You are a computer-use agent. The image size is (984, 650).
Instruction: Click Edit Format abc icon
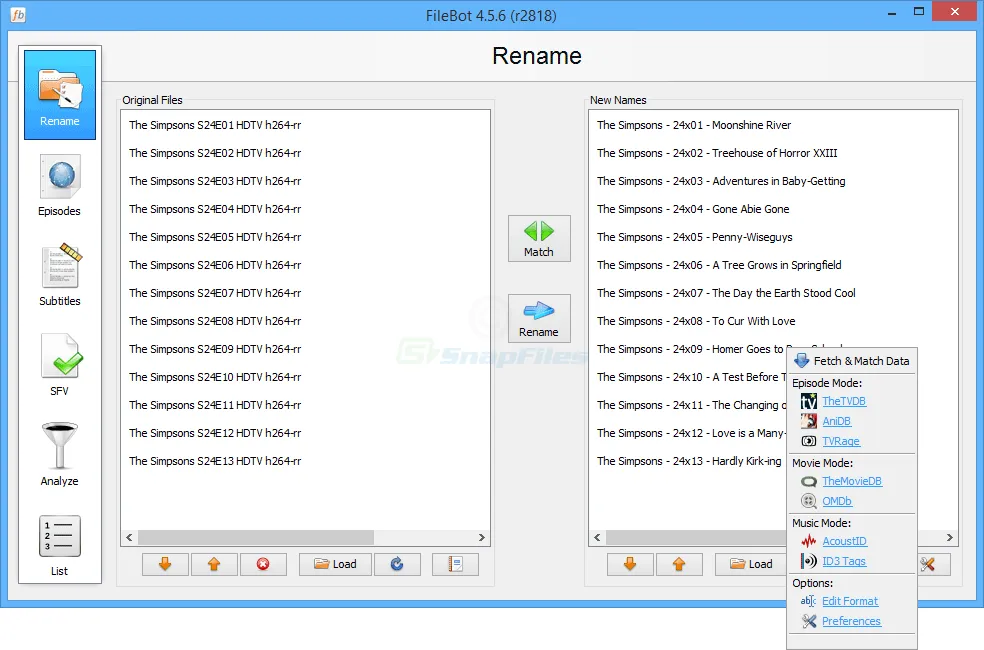point(808,601)
